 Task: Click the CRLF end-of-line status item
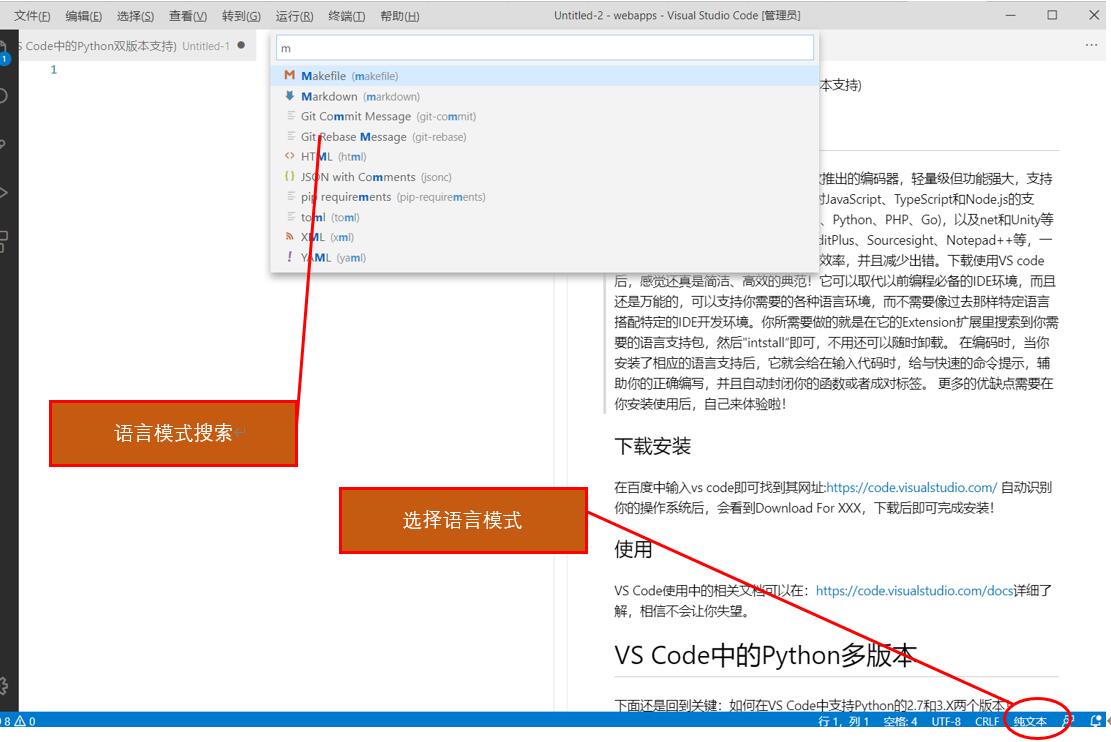(986, 721)
